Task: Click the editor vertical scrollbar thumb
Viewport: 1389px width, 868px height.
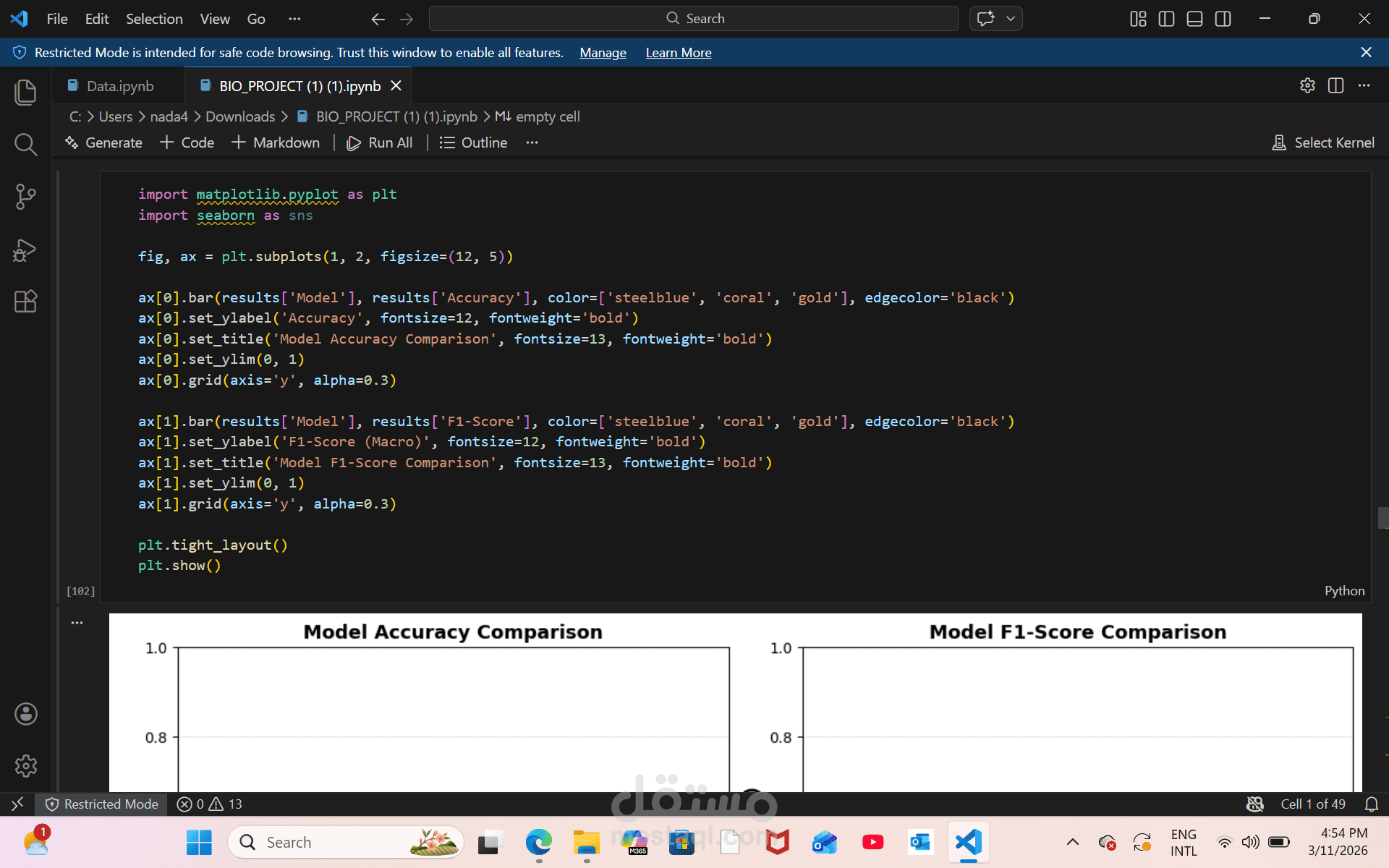Action: coord(1382,518)
